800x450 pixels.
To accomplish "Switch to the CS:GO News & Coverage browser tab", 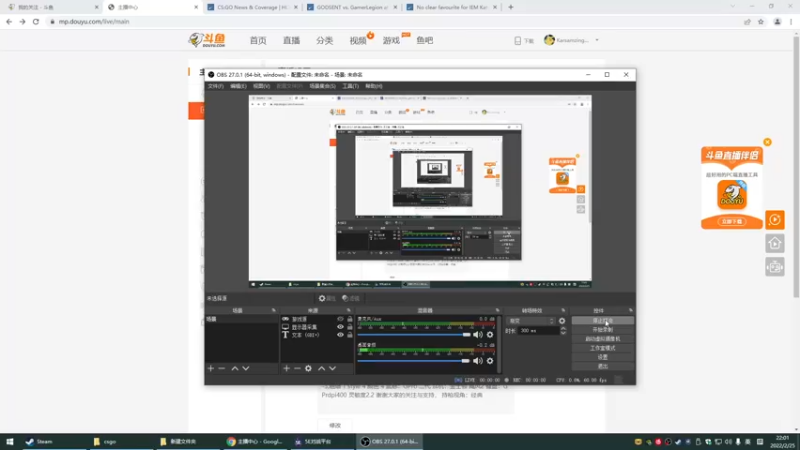I will click(252, 7).
